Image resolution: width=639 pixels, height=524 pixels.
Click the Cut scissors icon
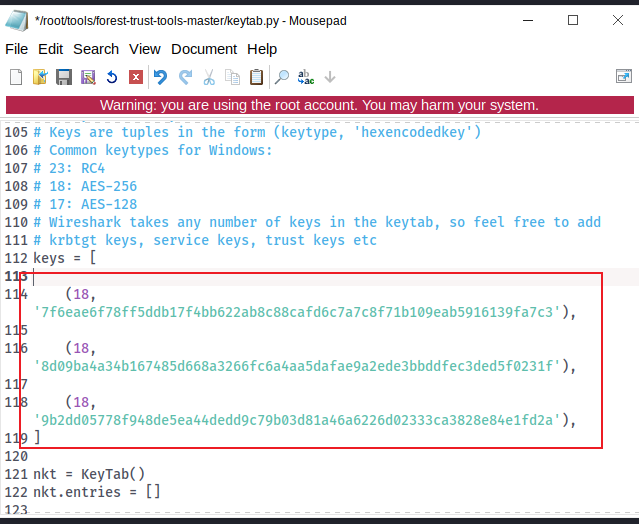[x=209, y=77]
